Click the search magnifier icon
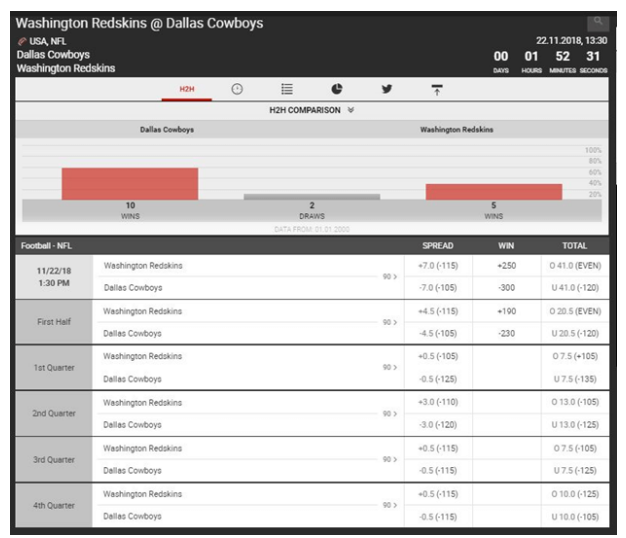Viewport: 626px width, 538px height. [598, 23]
